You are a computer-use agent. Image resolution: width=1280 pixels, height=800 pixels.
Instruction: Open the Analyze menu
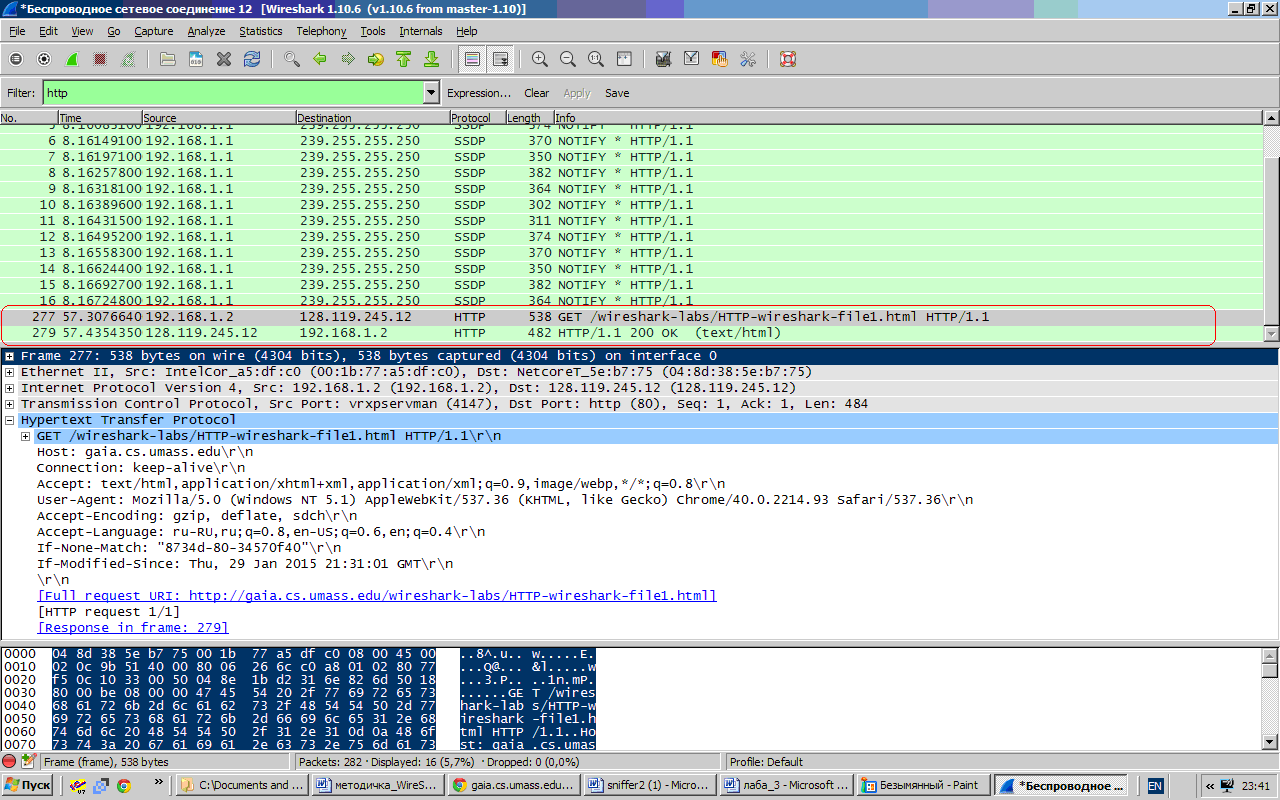206,31
